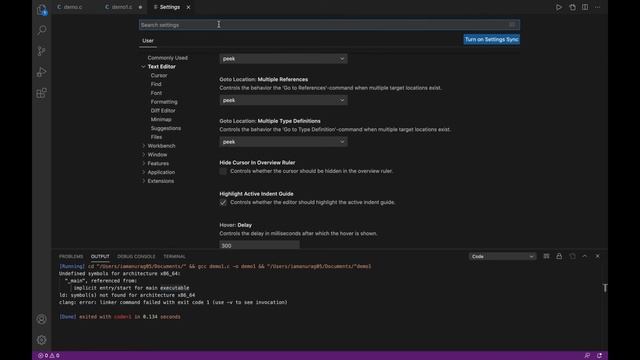Viewport: 640px width, 360px height.
Task: Select Cursor under Text Editor
Action: click(159, 76)
